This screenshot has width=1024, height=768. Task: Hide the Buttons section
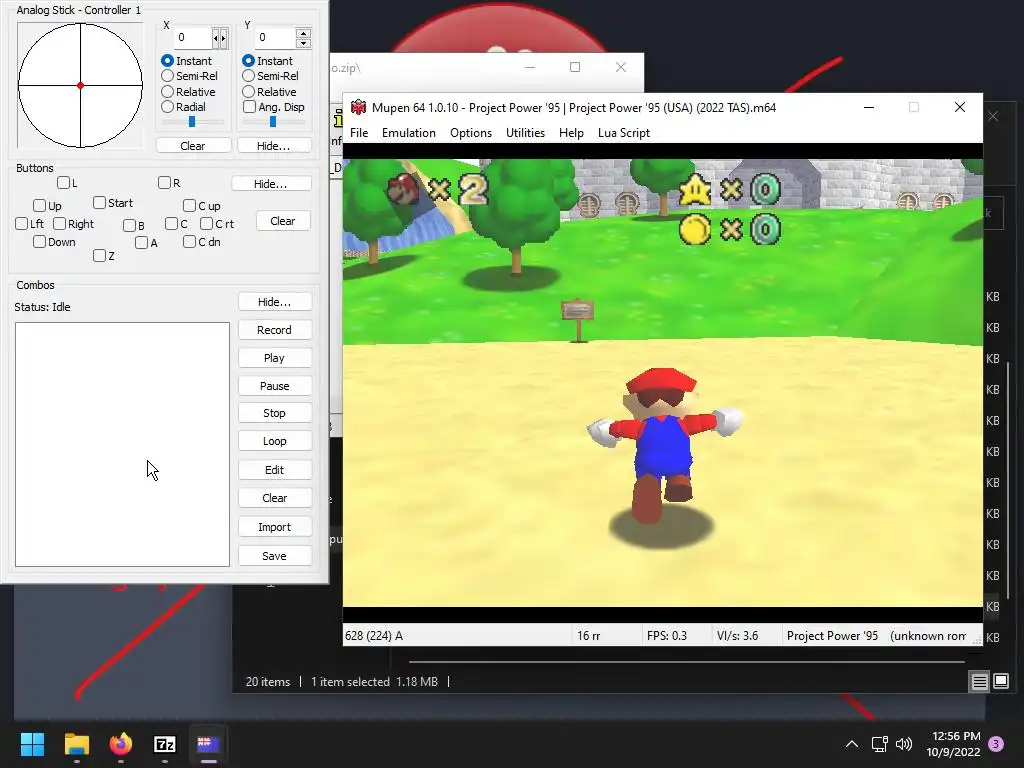coord(271,184)
